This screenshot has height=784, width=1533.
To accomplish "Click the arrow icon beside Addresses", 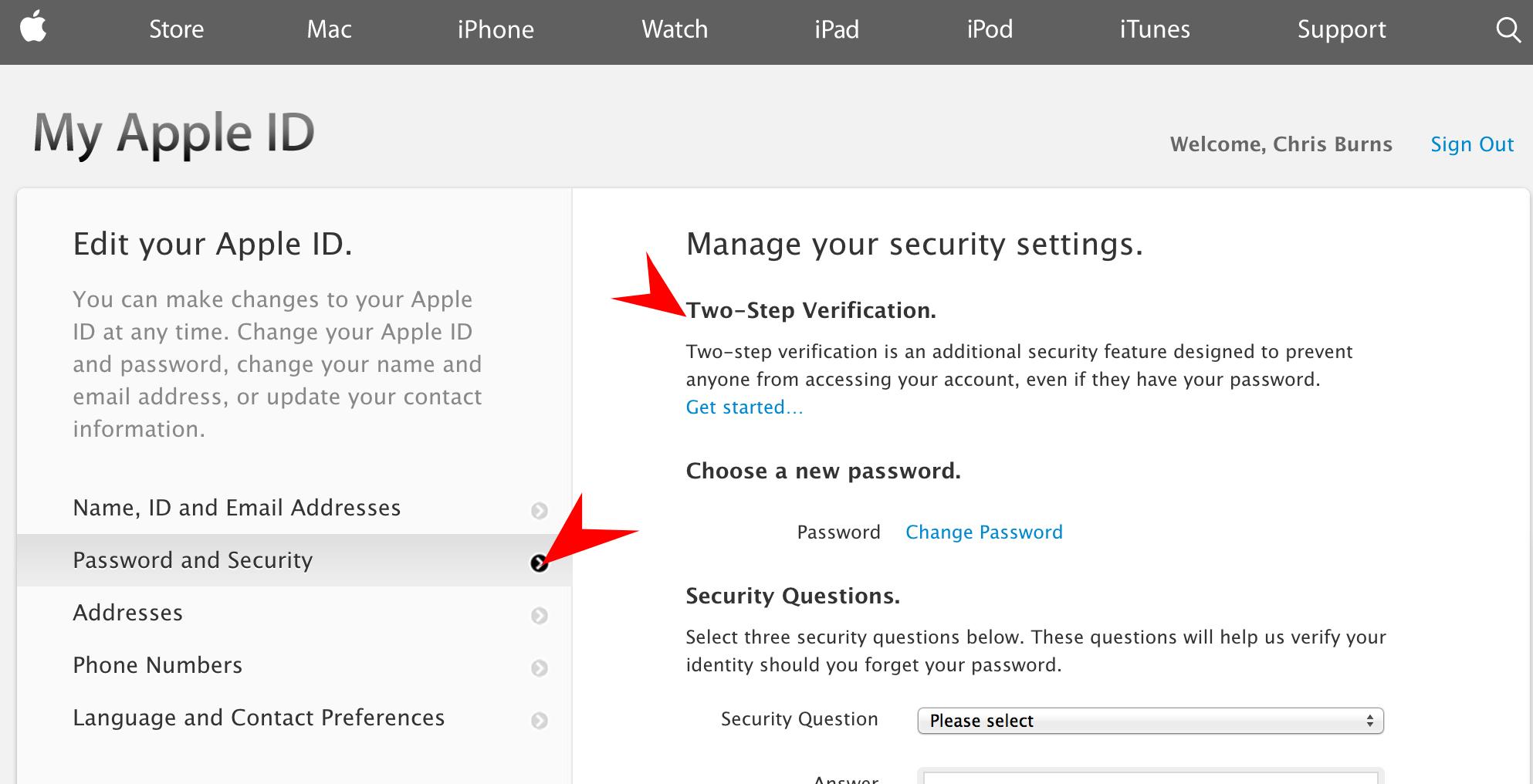I will pos(539,616).
